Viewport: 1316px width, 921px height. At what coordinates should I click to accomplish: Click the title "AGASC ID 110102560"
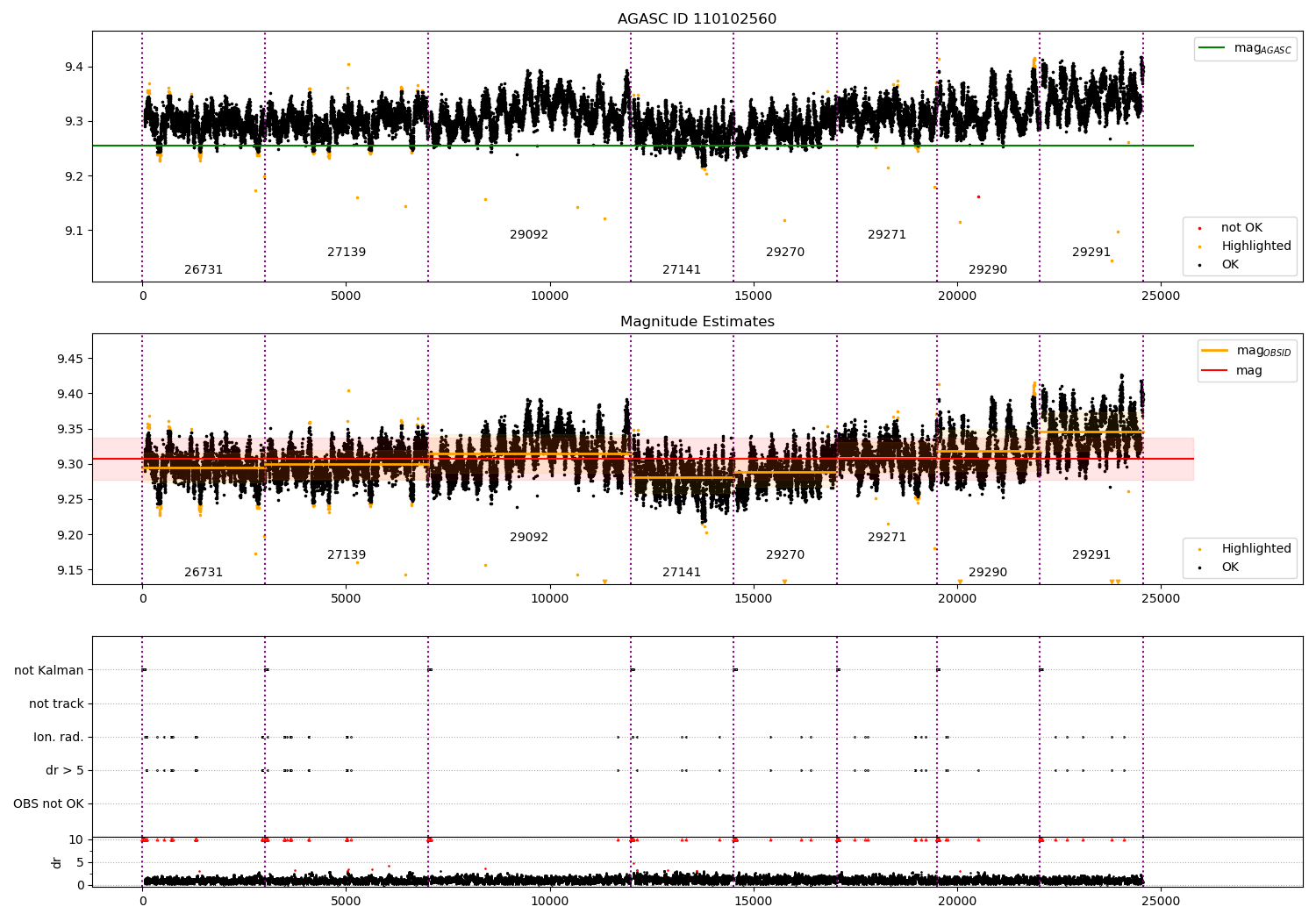pos(697,19)
